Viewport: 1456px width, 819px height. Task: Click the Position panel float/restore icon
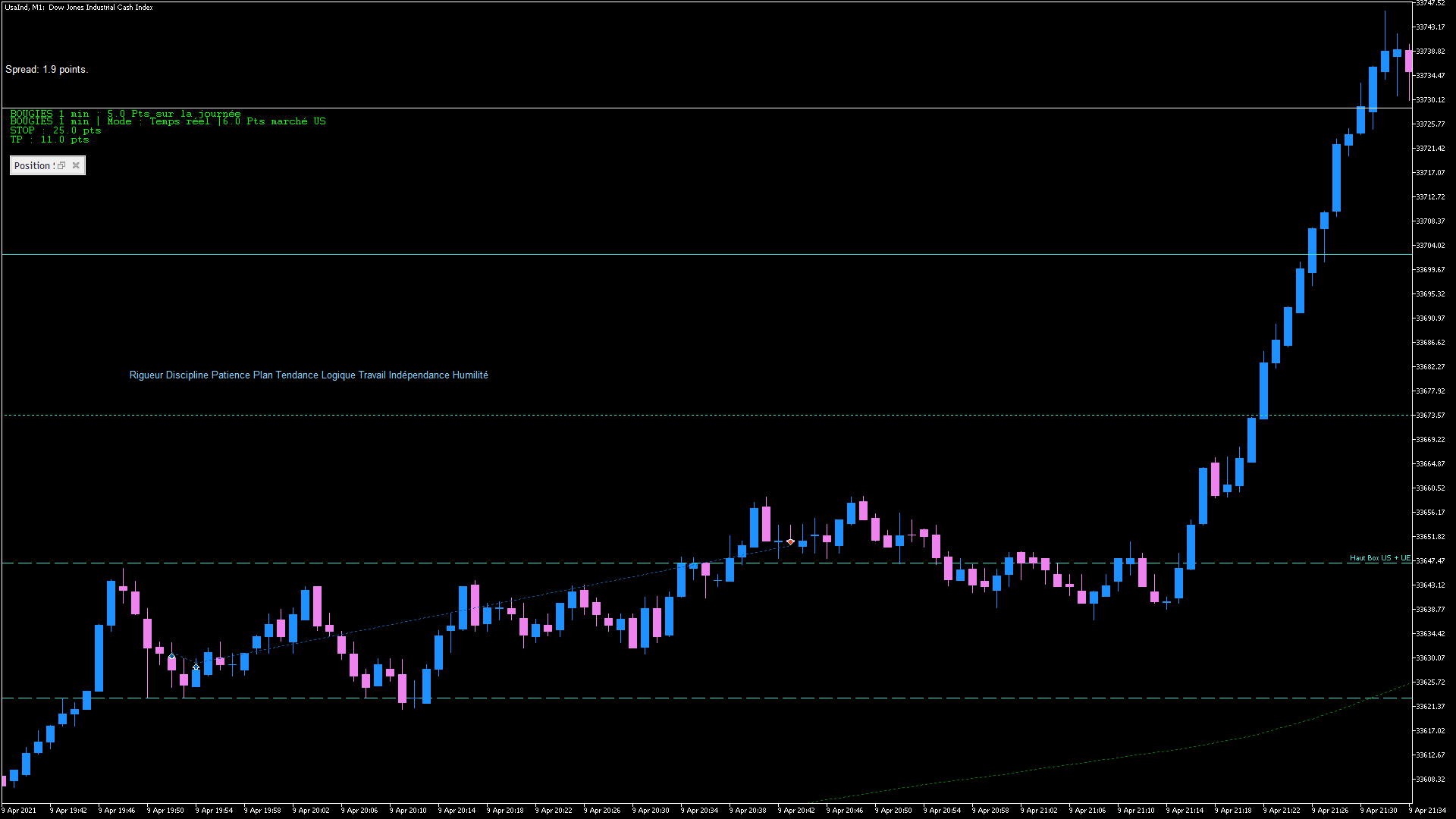pos(61,165)
